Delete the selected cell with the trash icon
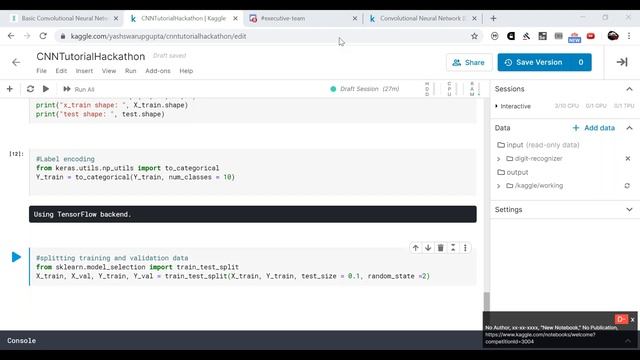 (440, 248)
